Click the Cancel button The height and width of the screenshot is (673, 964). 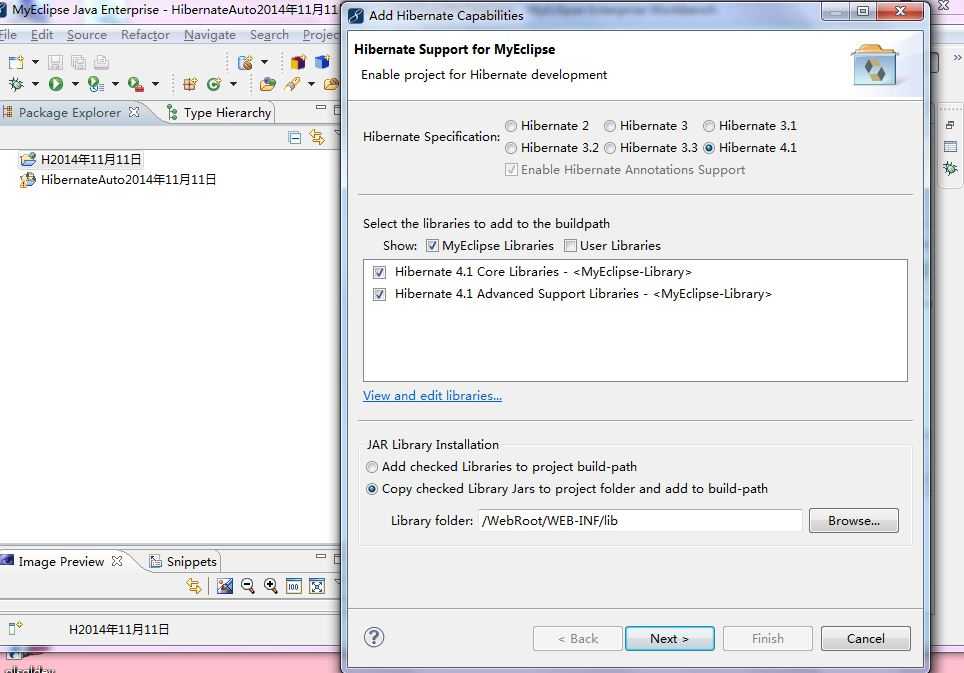click(866, 639)
